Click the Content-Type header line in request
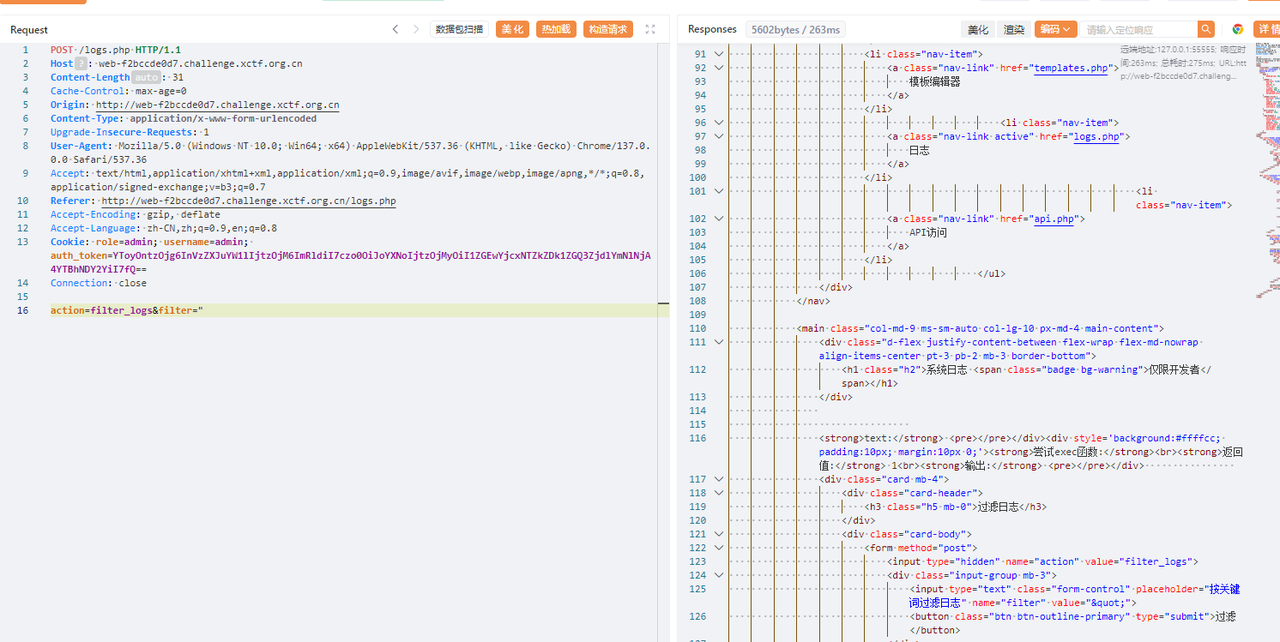This screenshot has width=1280, height=642. click(184, 119)
